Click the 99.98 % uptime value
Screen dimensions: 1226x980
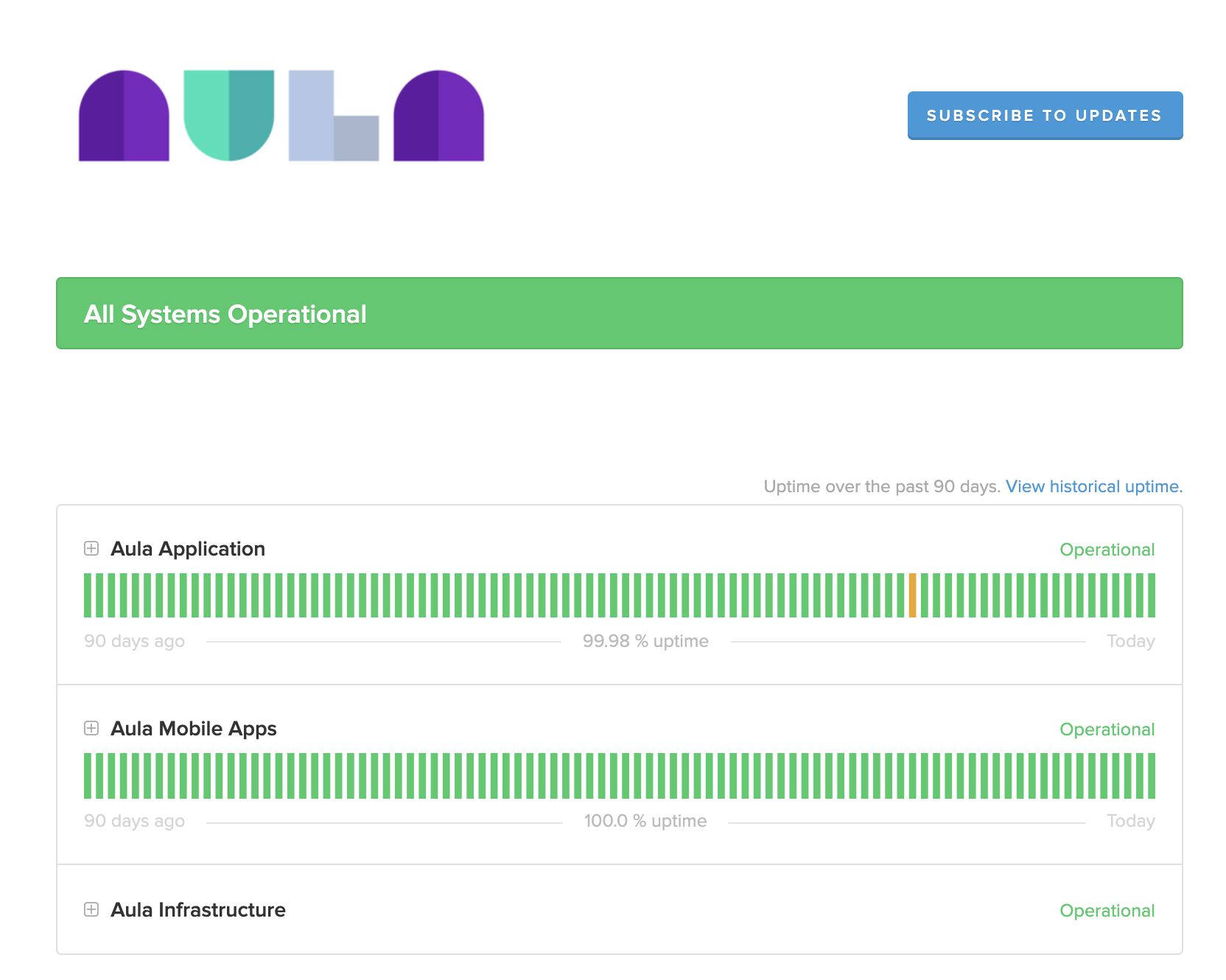click(645, 641)
